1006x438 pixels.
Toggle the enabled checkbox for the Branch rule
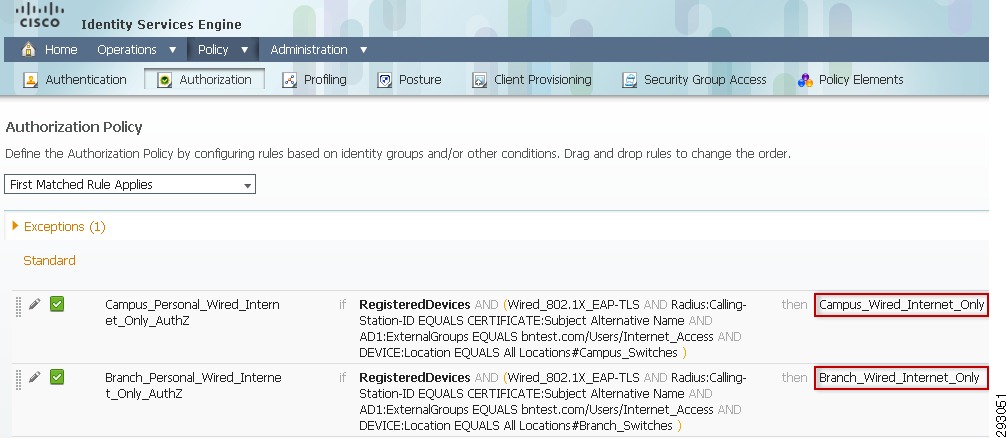coord(57,377)
